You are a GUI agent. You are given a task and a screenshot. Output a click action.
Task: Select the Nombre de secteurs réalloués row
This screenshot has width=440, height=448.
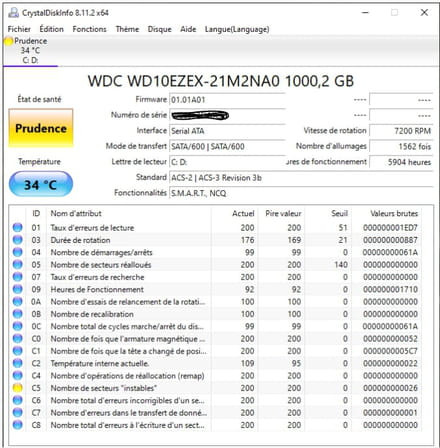tap(216, 265)
